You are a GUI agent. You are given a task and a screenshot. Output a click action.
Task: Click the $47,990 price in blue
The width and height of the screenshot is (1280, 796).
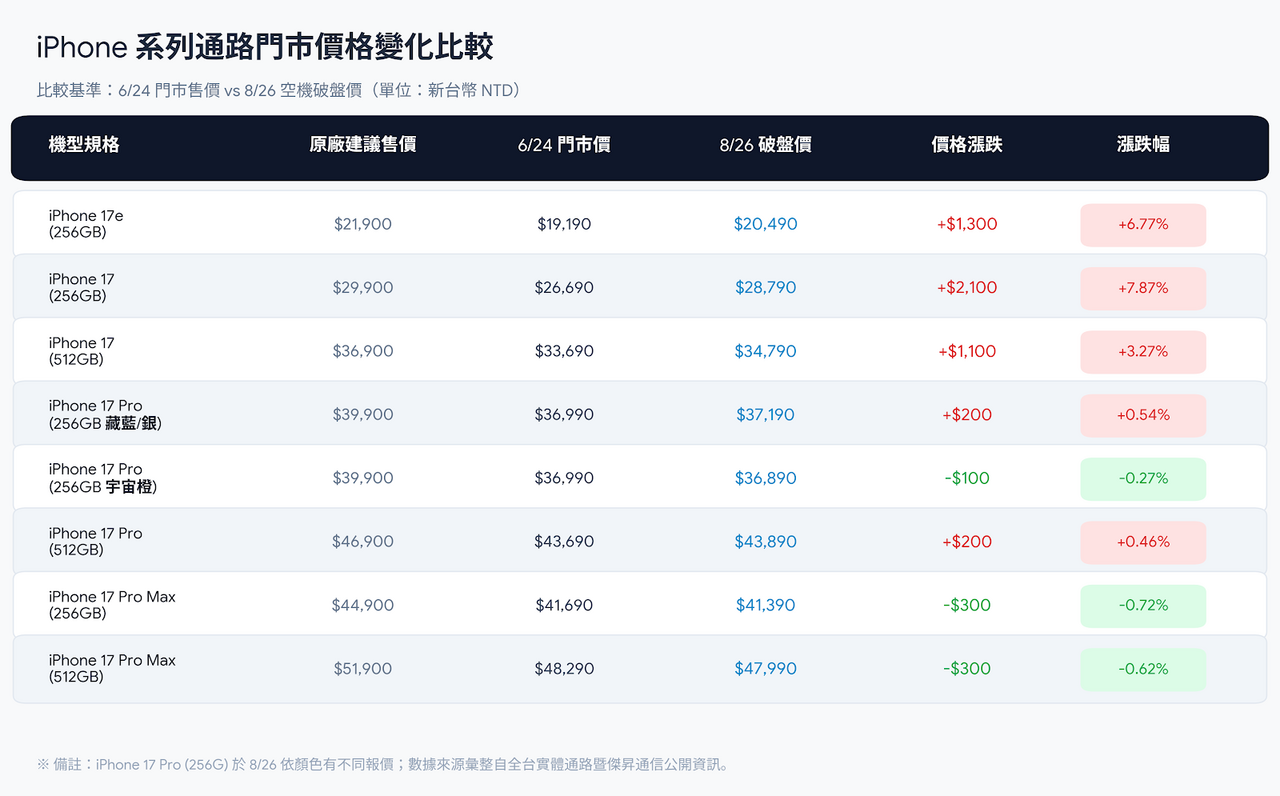coord(765,669)
